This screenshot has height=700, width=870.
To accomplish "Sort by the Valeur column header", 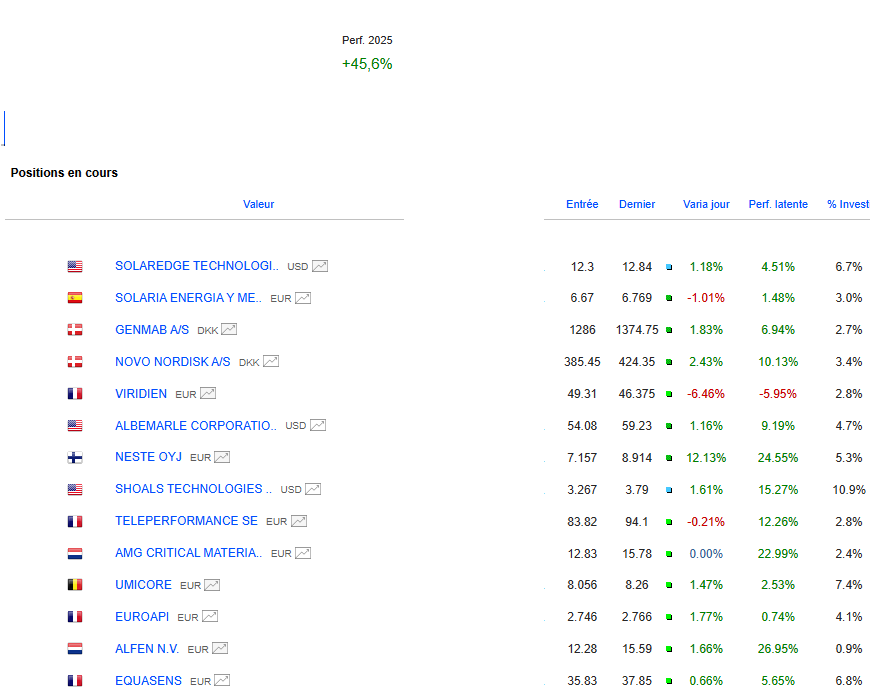I will (259, 204).
